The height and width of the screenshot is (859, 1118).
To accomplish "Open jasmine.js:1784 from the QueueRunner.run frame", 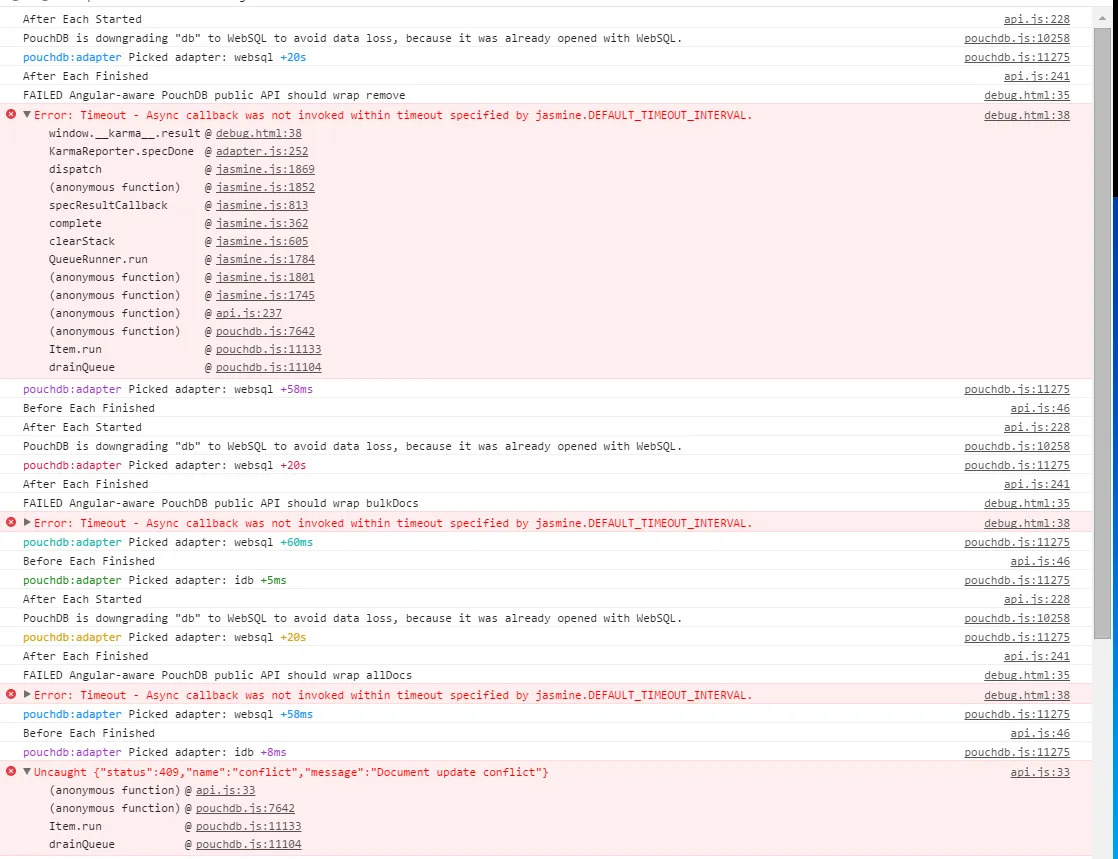I will tap(265, 259).
